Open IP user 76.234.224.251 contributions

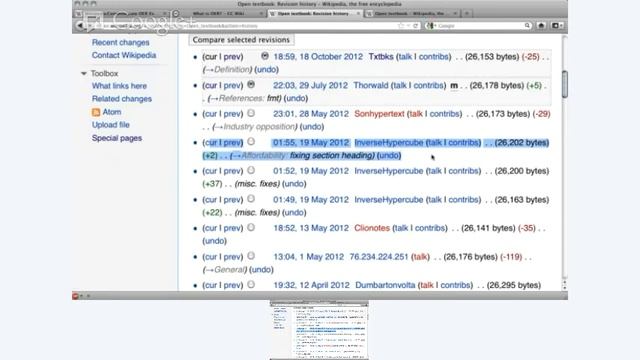click(x=379, y=257)
